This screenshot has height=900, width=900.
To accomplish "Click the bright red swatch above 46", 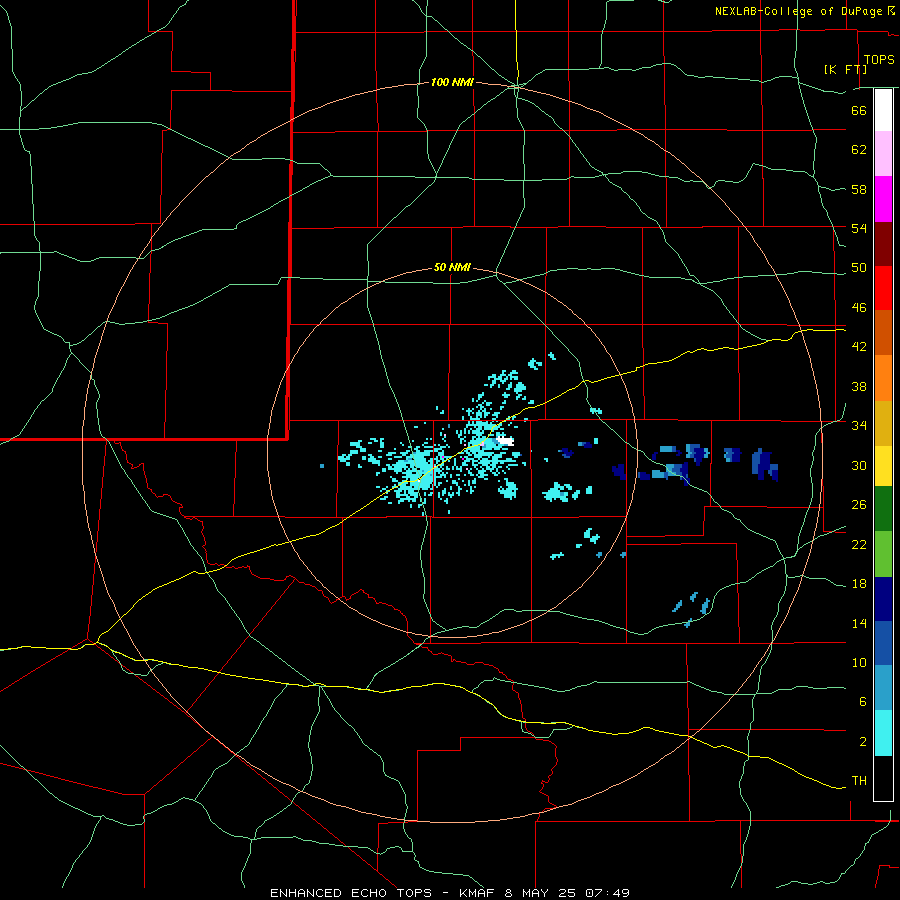I will coord(883,288).
